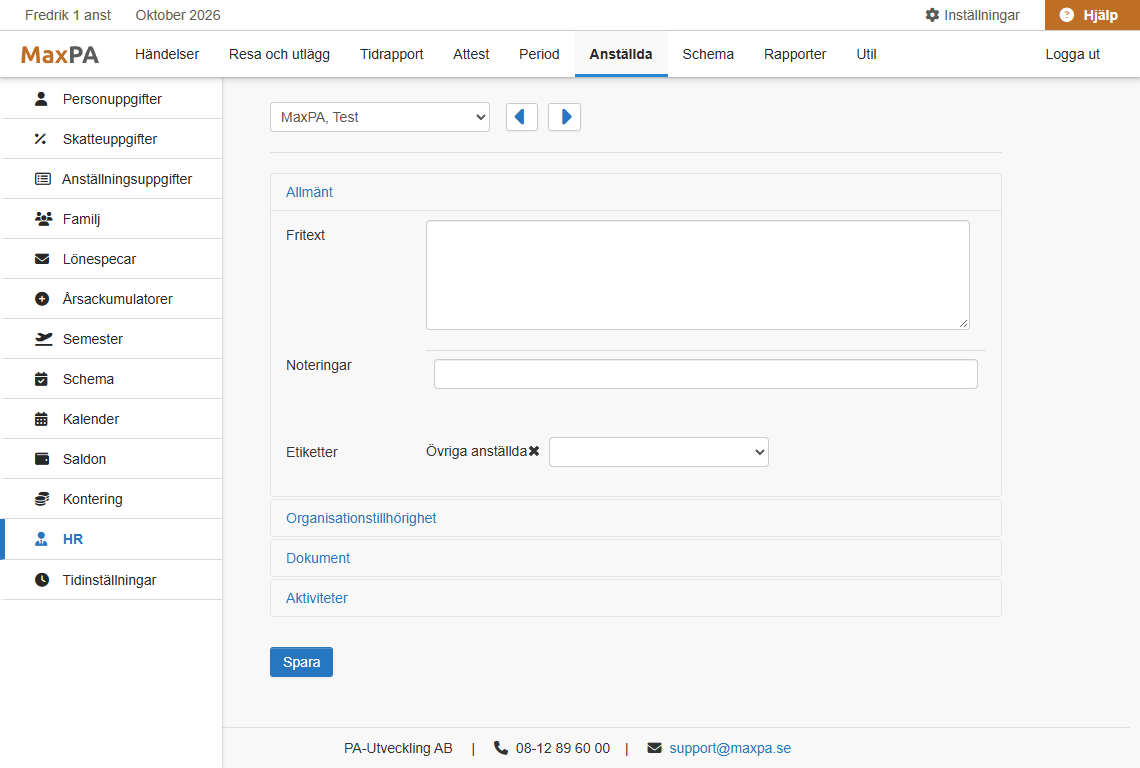The height and width of the screenshot is (768, 1140).
Task: Click the Logga ut link
Action: [1072, 55]
